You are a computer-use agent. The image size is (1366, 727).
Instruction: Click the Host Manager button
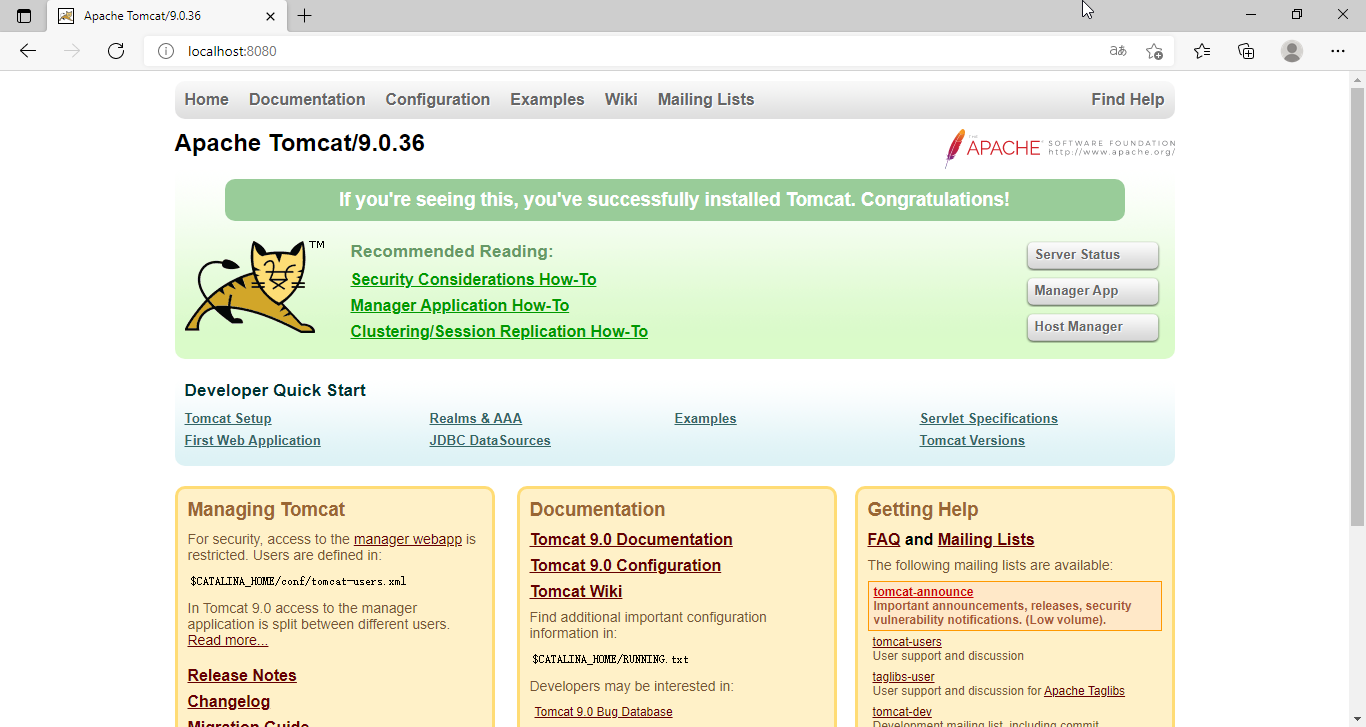[1093, 327]
